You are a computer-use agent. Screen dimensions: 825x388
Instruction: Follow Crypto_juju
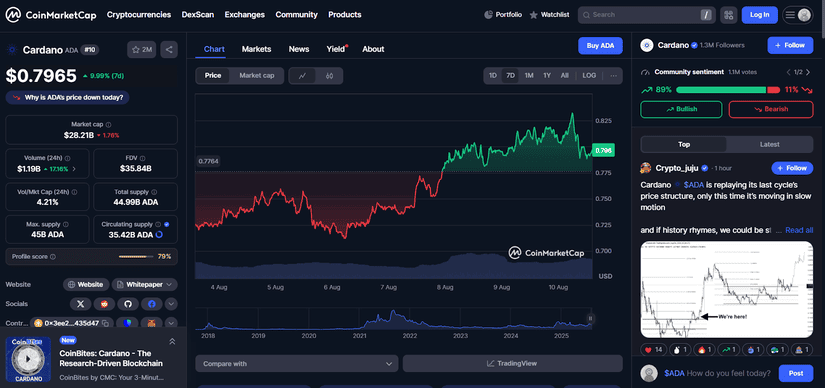coord(792,168)
